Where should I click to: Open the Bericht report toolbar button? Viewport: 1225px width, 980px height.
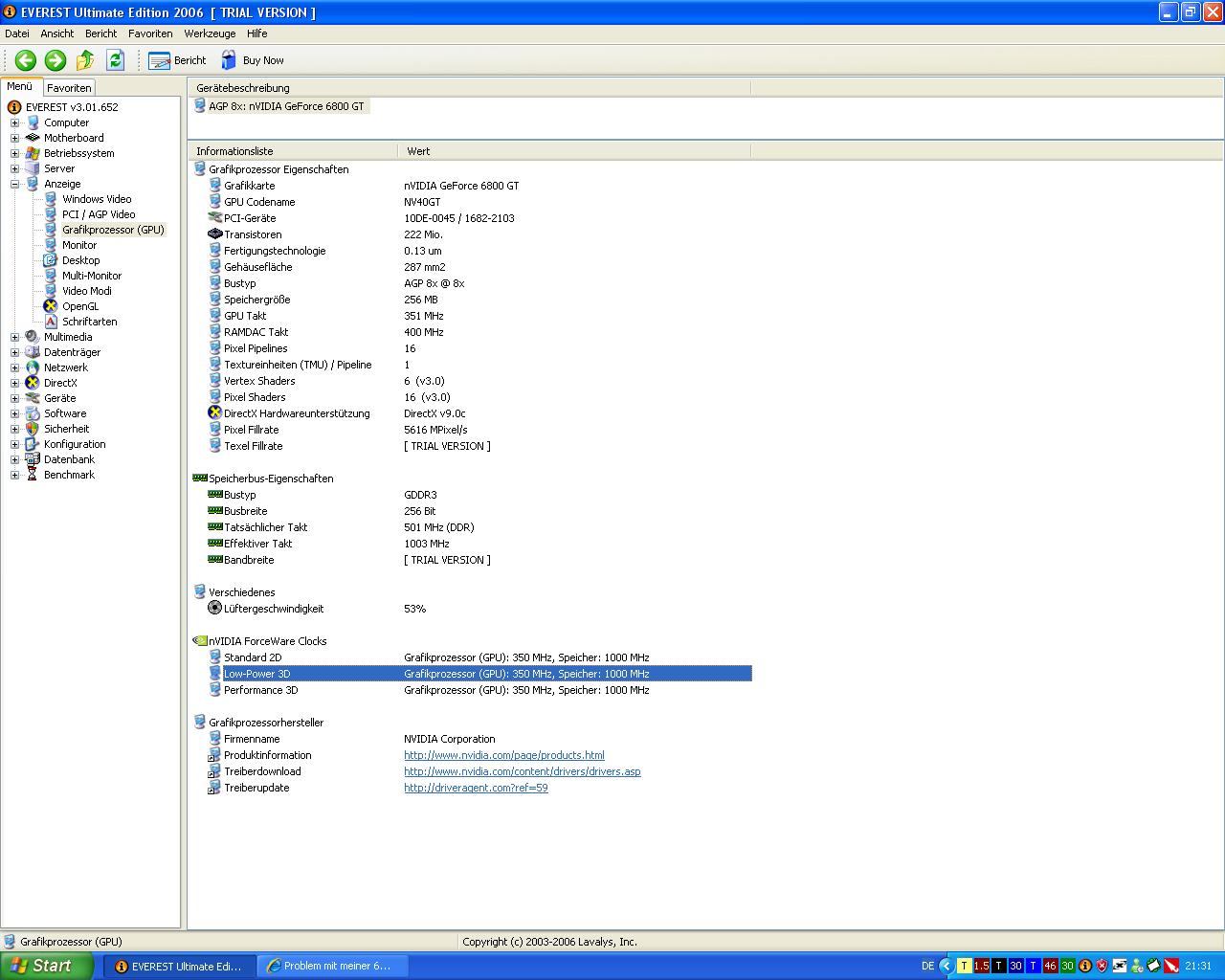(x=177, y=60)
